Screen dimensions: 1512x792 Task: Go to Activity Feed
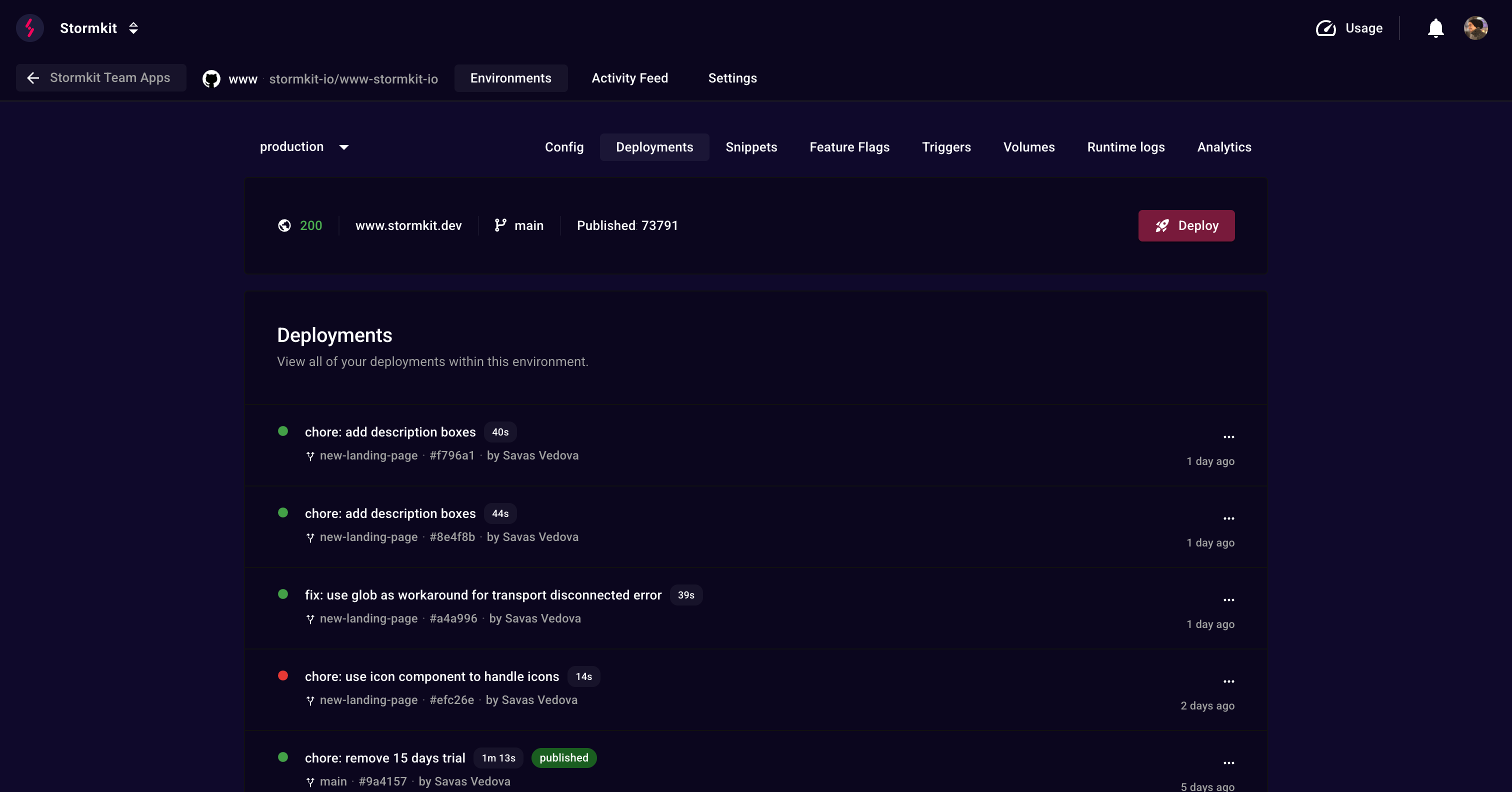[x=629, y=78]
